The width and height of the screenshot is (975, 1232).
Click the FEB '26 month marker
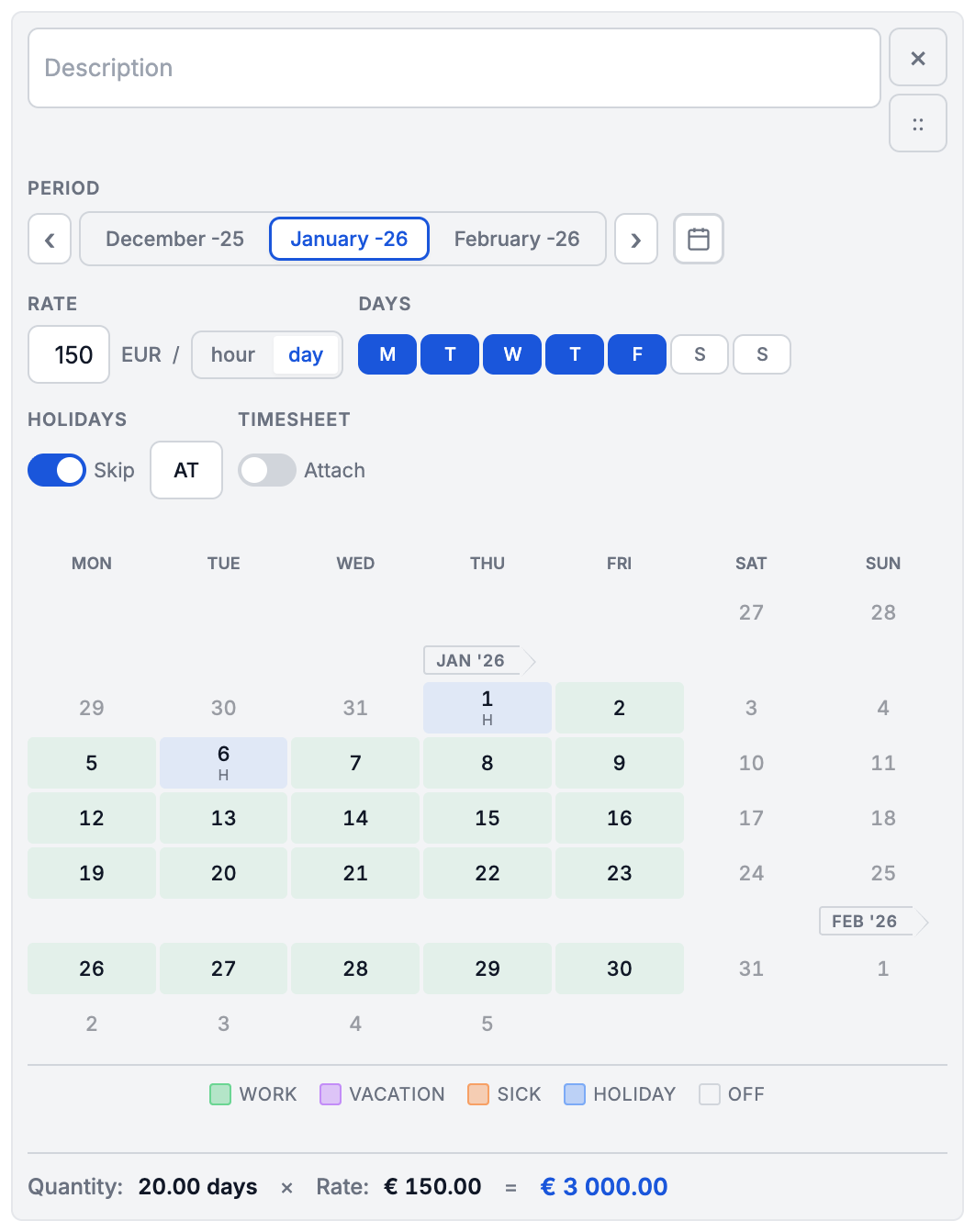[x=865, y=921]
